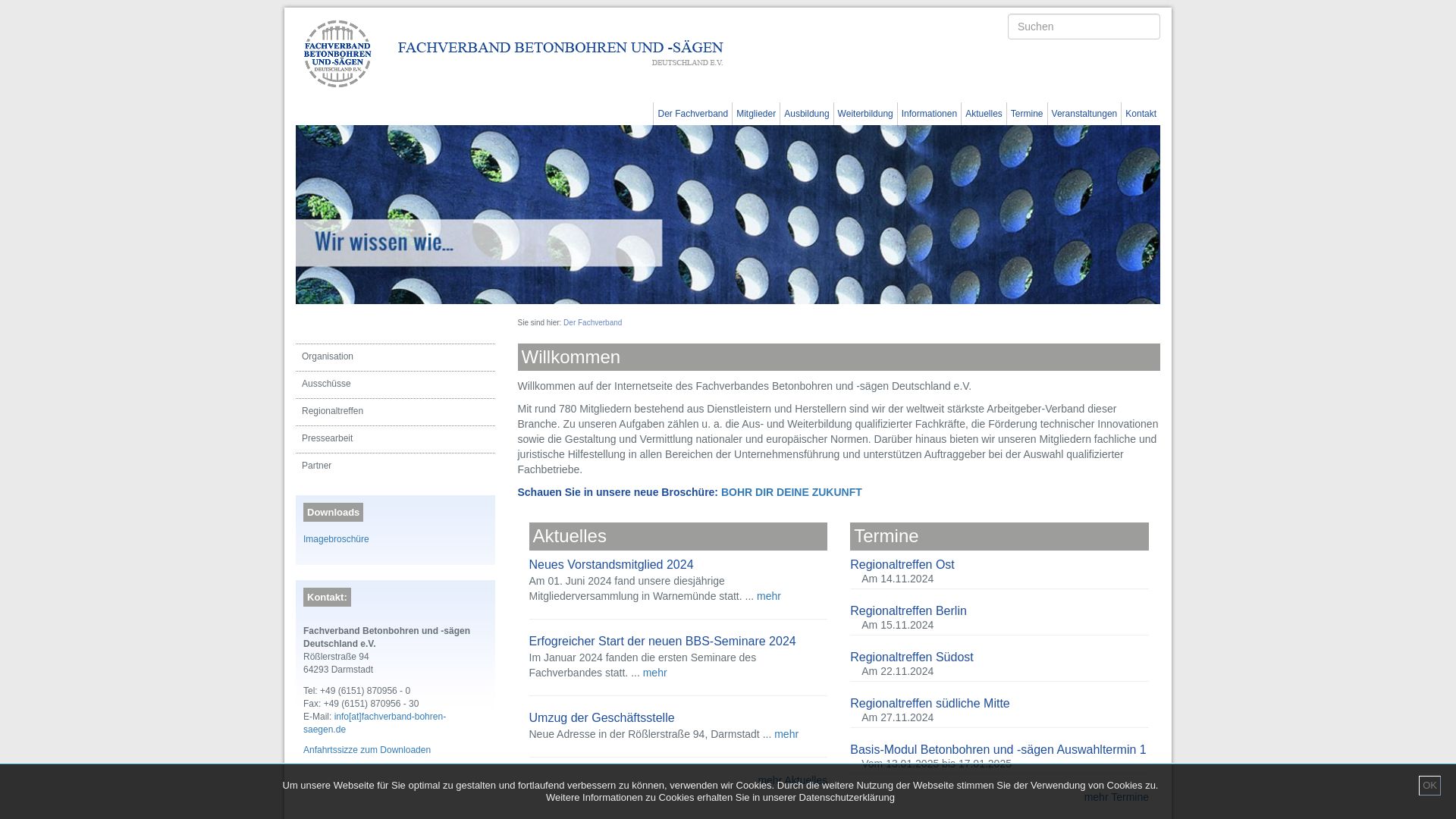The width and height of the screenshot is (1456, 819).
Task: Open Basis-Modul Betonbohren und -sägen Auswahltermin 1
Action: click(998, 750)
